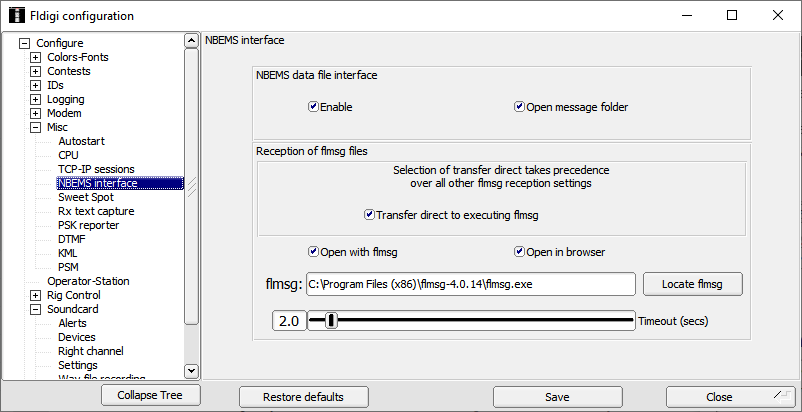
Task: Expand the Modem node
Action: pyautogui.click(x=35, y=113)
